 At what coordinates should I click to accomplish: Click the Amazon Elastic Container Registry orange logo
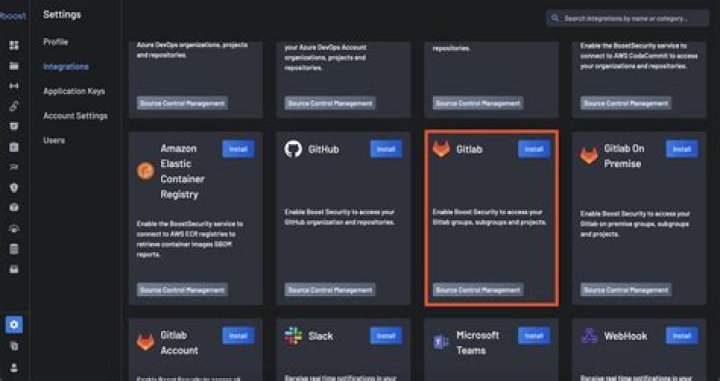146,171
